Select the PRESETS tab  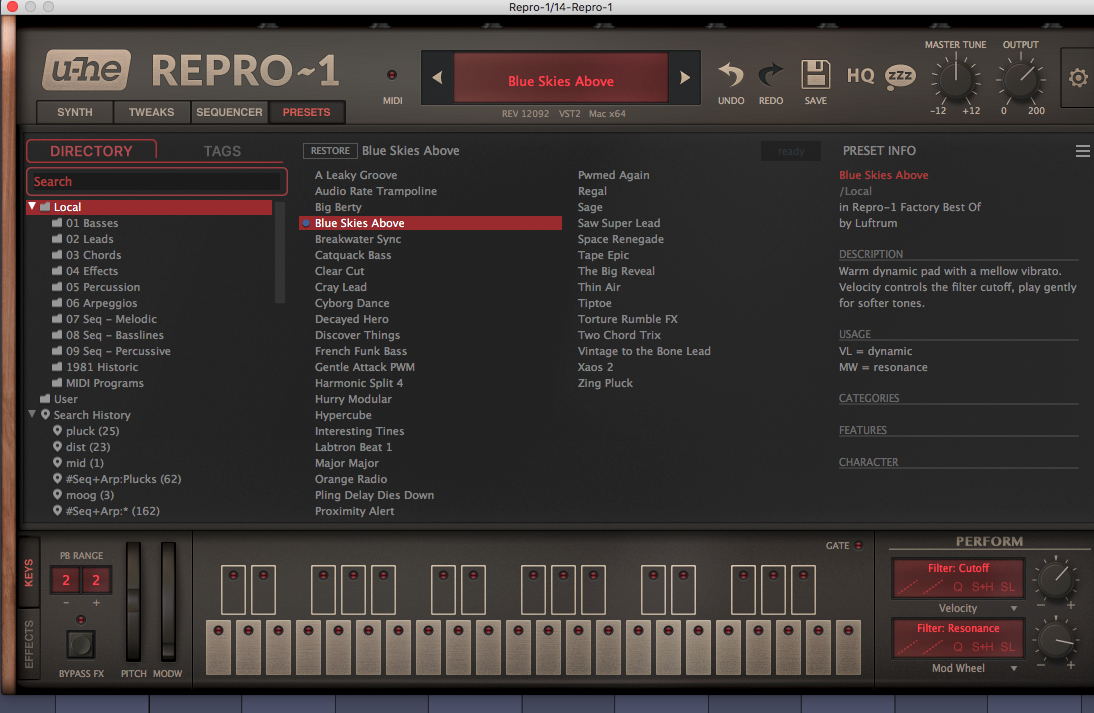click(x=306, y=112)
